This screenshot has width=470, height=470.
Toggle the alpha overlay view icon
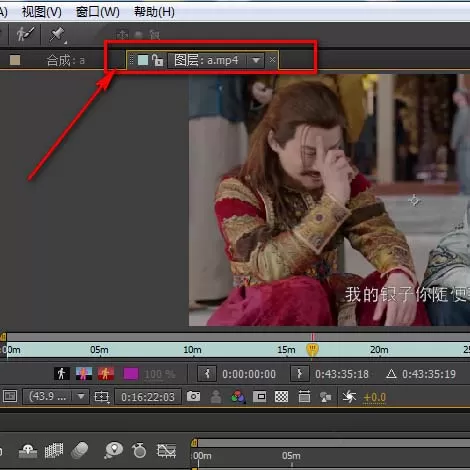pyautogui.click(x=106, y=374)
